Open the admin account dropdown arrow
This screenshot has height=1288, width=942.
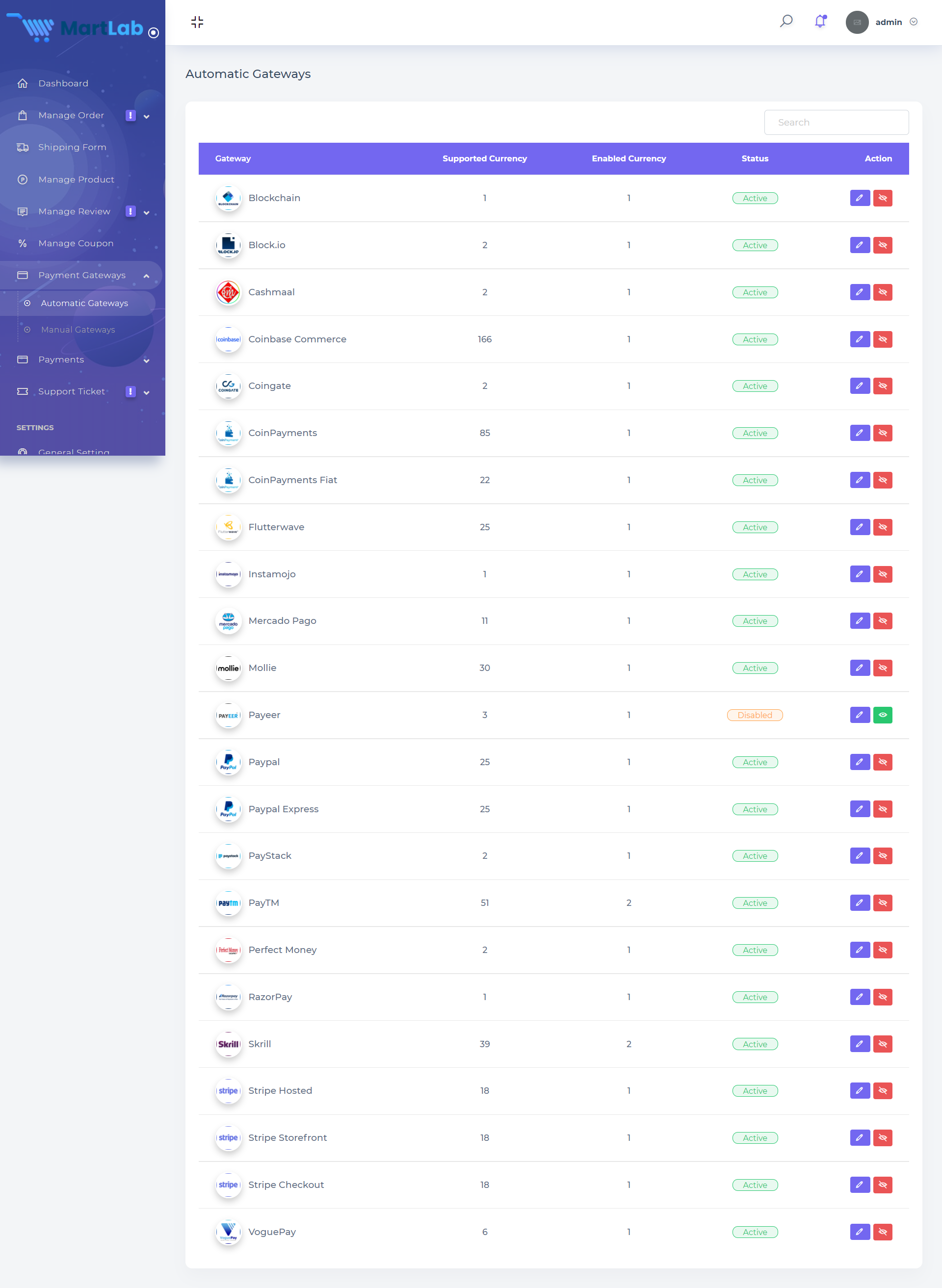[914, 22]
